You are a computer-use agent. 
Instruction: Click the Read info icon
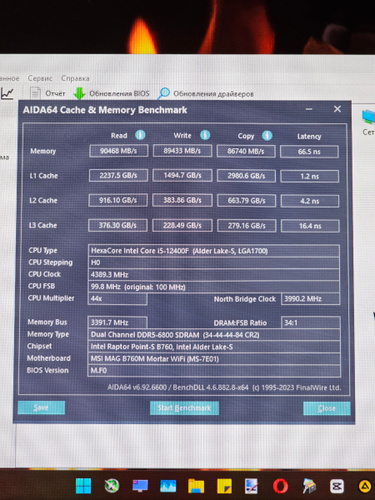point(140,135)
